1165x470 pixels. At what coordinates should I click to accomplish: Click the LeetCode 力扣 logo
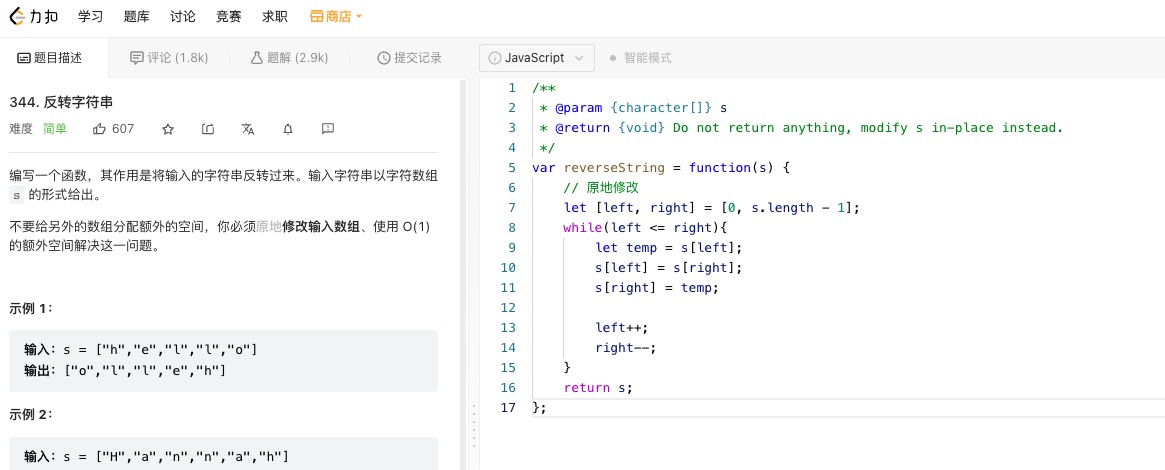coord(35,16)
